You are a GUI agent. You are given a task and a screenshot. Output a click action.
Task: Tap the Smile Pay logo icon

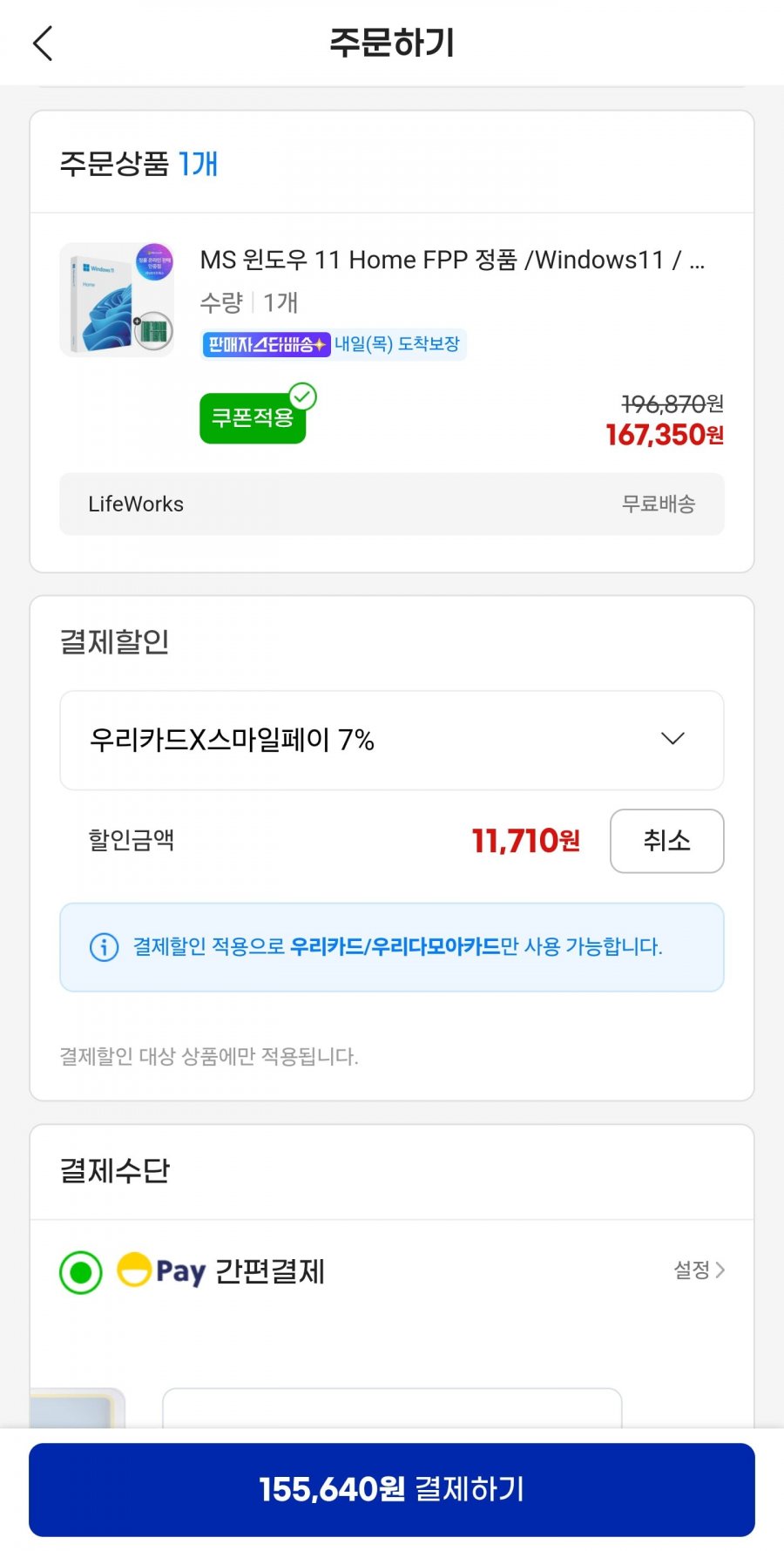click(x=134, y=1270)
